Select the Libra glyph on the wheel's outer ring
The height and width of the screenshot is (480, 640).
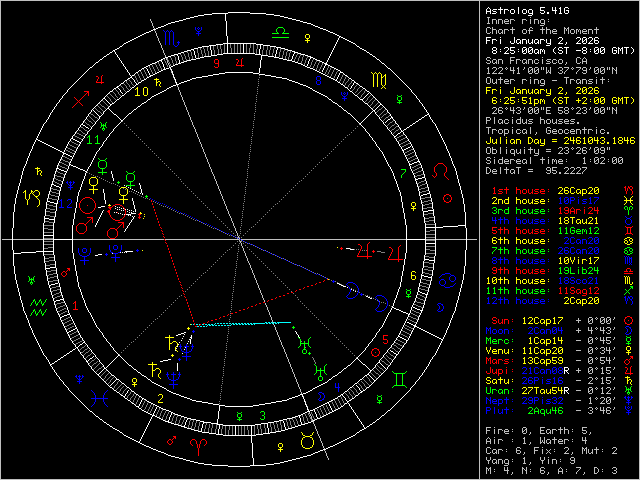(281, 32)
